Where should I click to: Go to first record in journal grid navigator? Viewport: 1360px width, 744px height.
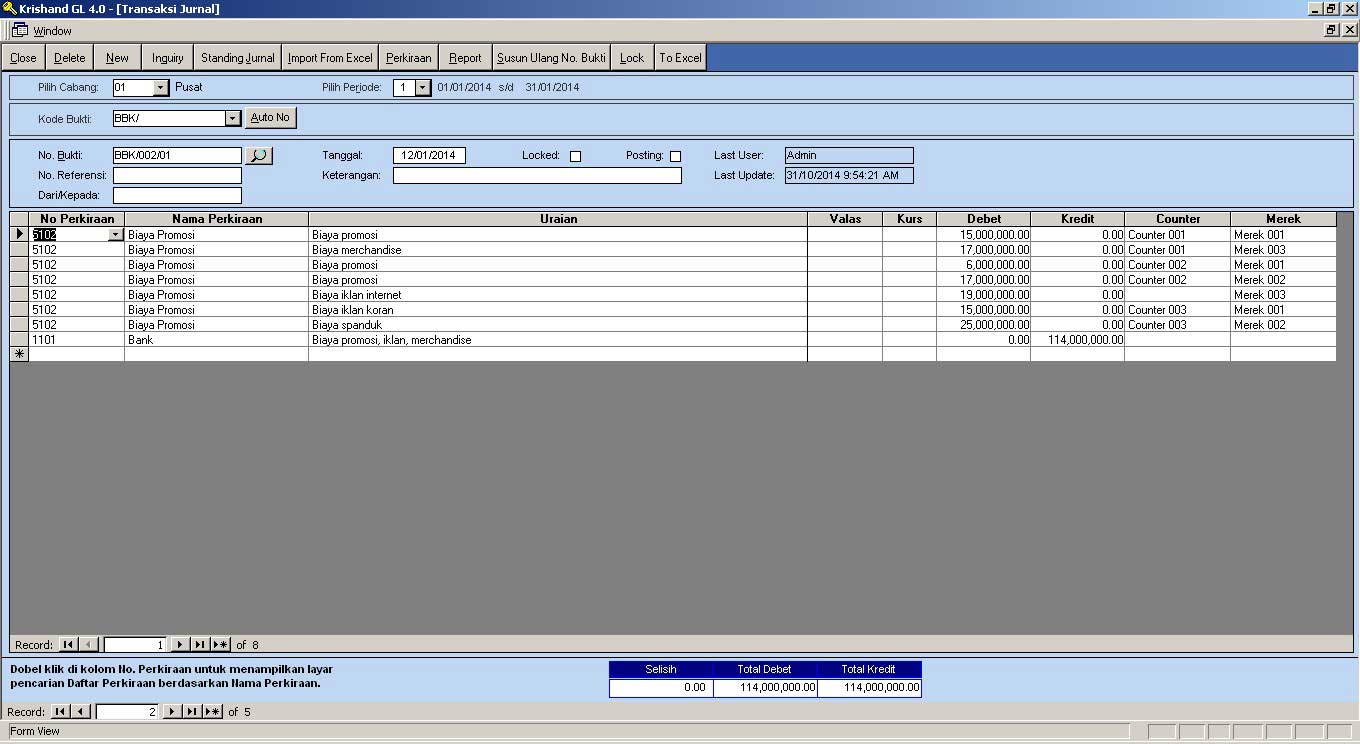tap(68, 645)
